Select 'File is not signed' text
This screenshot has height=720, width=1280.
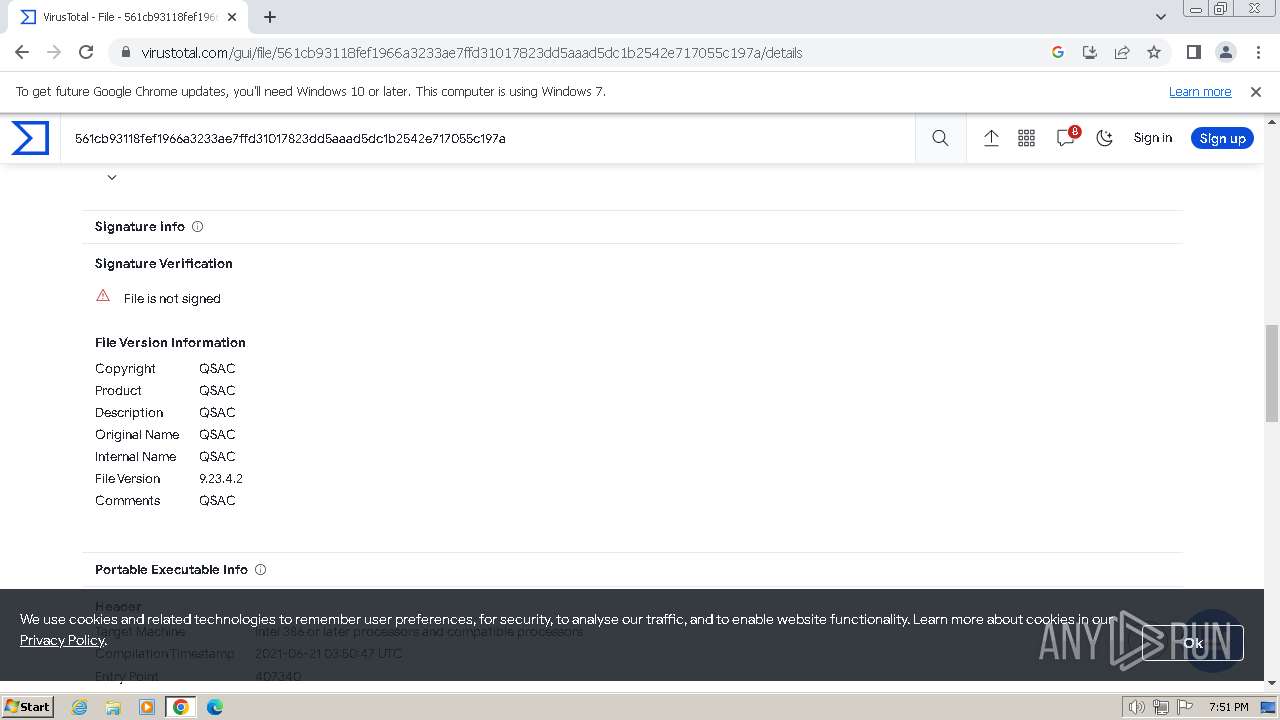pos(172,298)
